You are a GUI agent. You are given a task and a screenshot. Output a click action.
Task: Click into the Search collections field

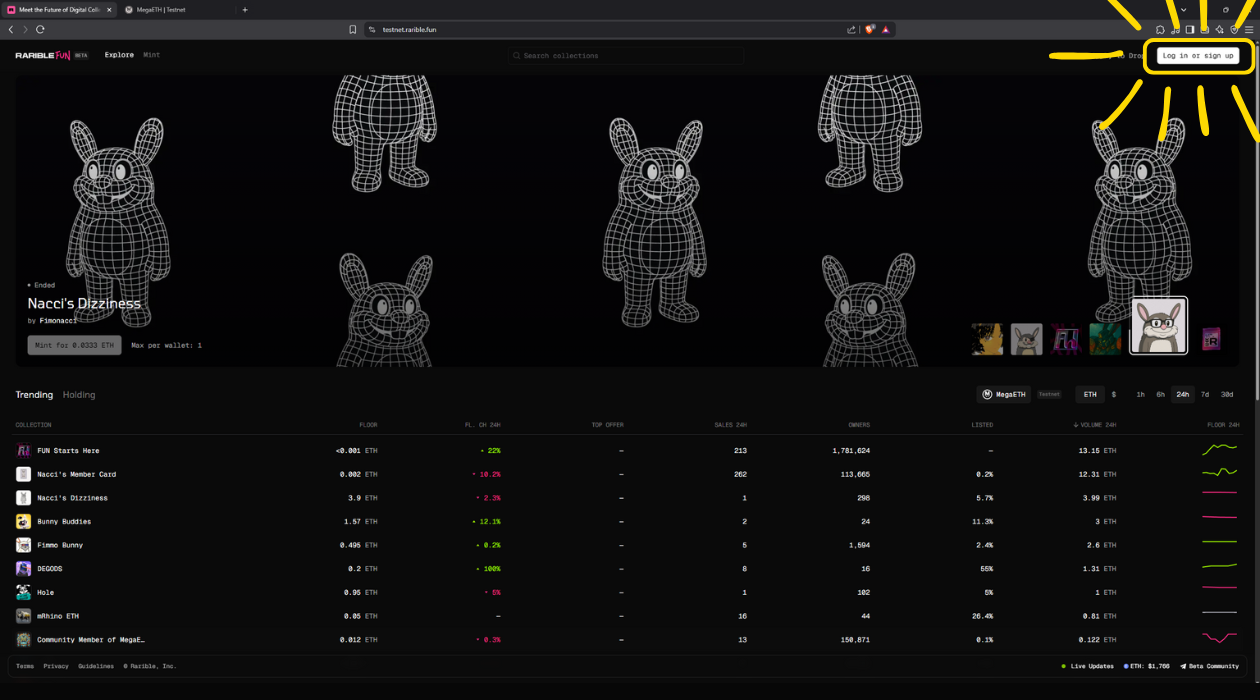tap(625, 56)
